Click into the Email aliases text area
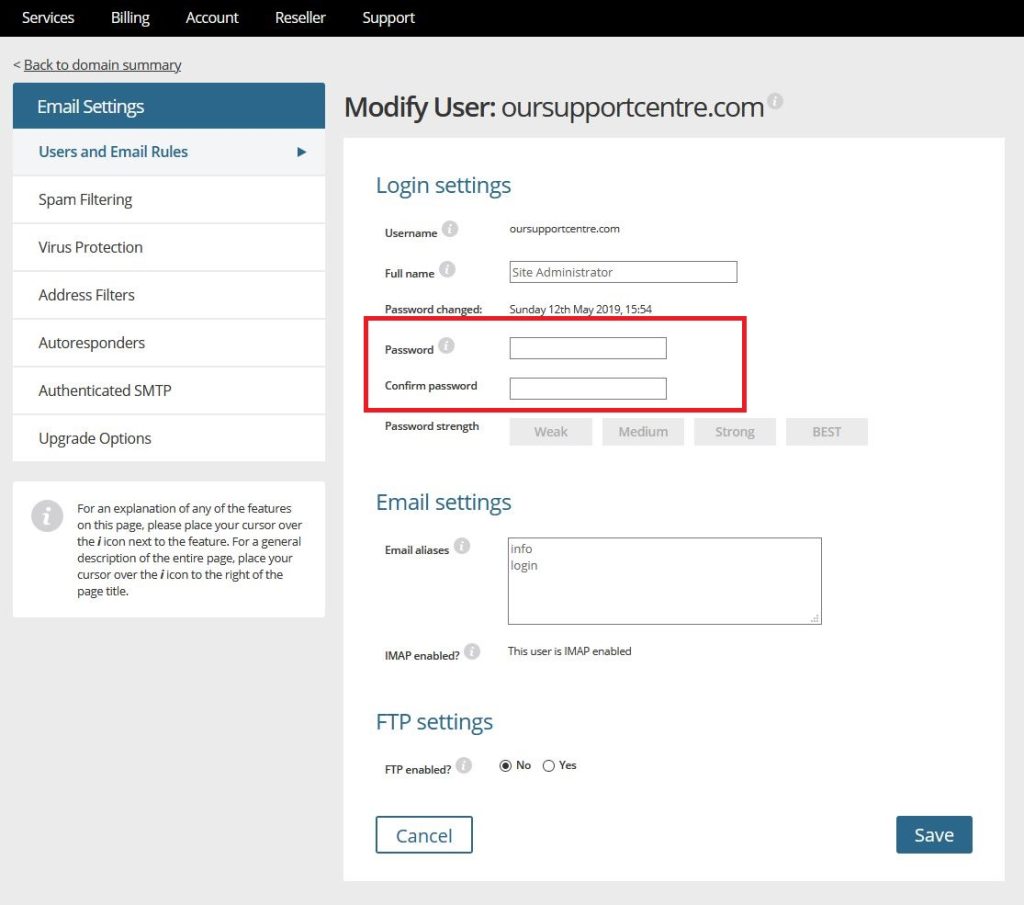Screen dimensions: 1024x905 665,581
